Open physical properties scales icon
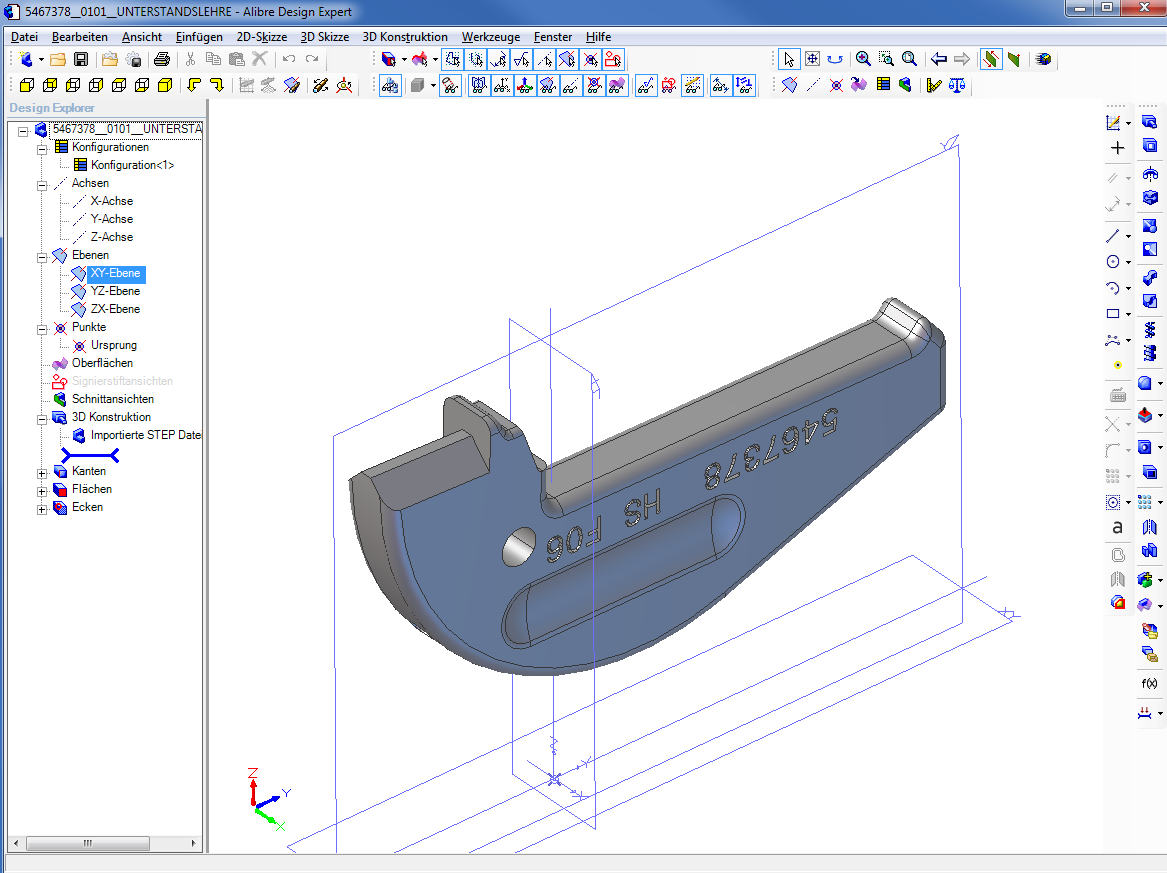This screenshot has width=1167, height=873. click(957, 86)
